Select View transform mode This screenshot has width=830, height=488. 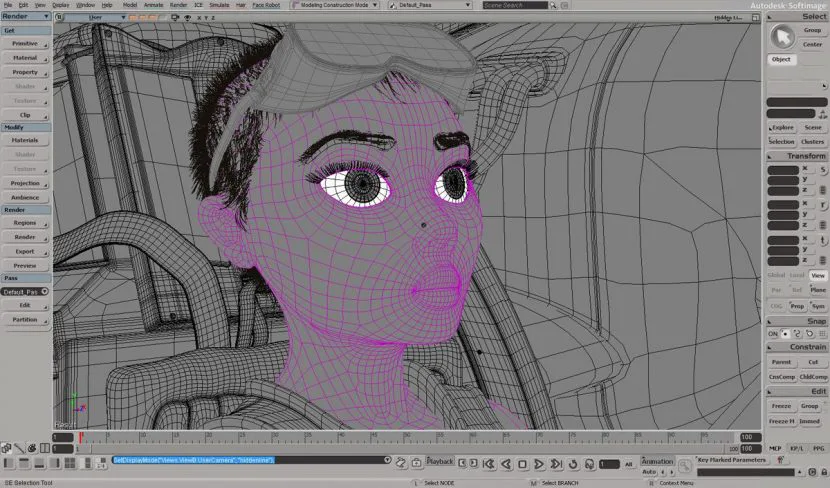[818, 275]
